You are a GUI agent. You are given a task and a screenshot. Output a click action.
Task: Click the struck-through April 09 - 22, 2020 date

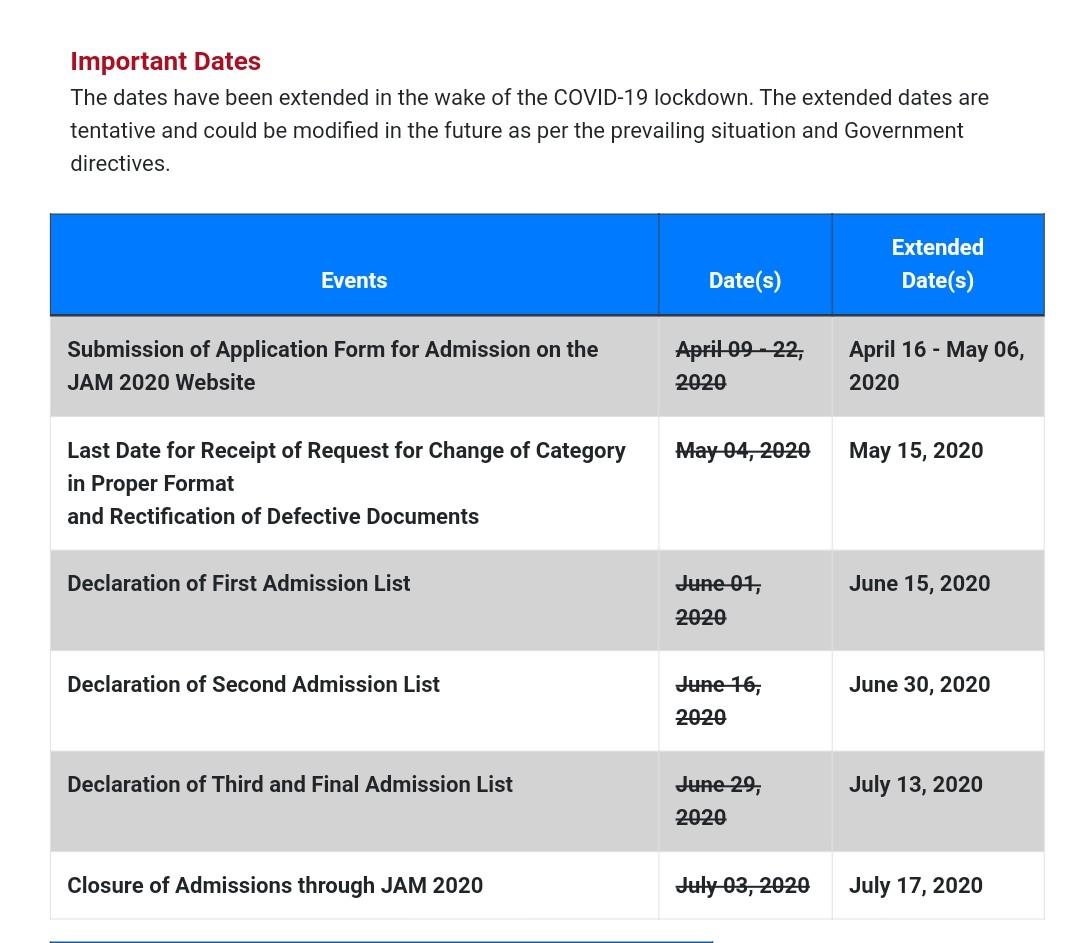[x=739, y=365]
